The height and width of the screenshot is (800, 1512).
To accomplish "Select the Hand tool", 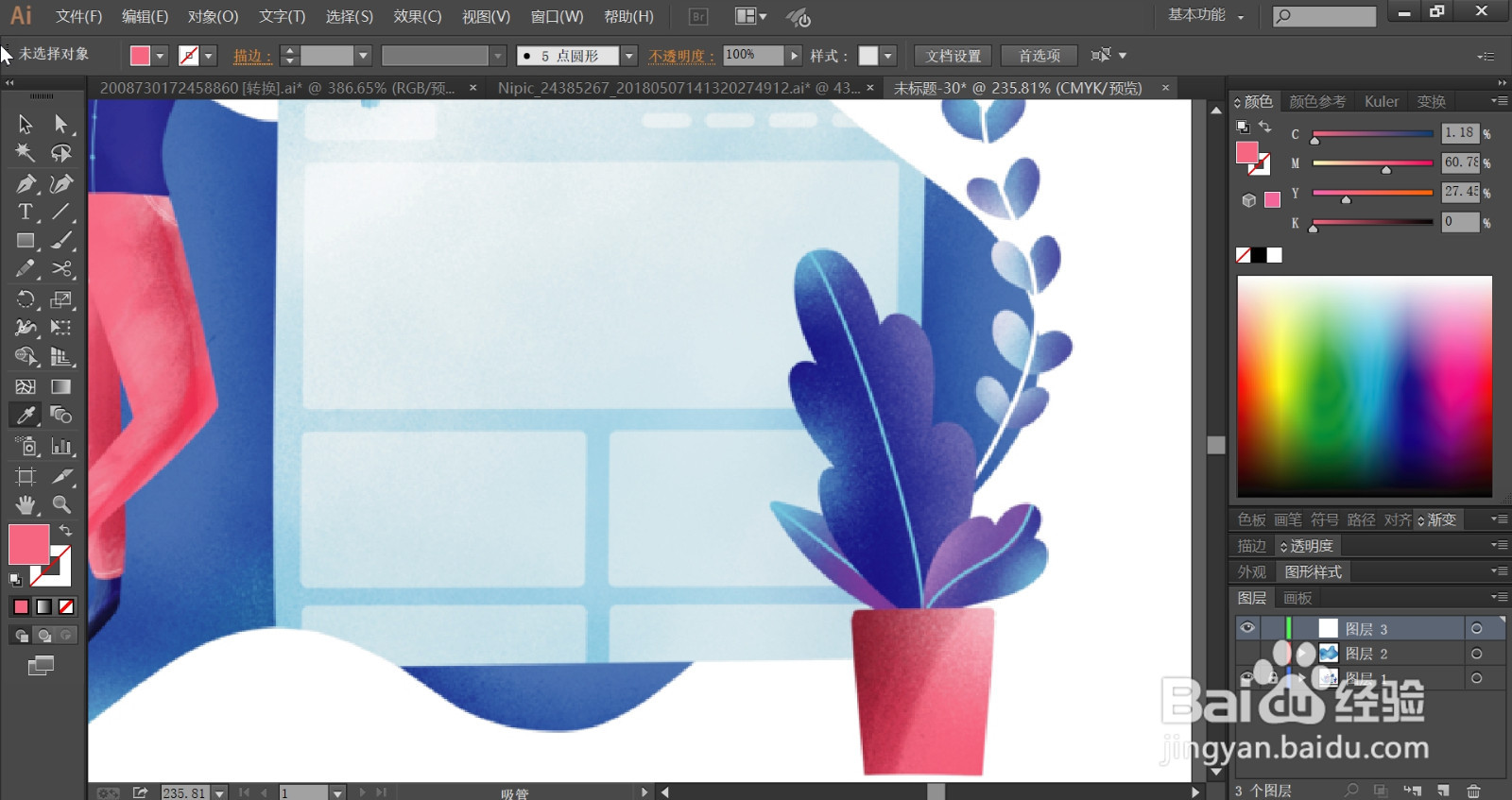I will click(26, 504).
